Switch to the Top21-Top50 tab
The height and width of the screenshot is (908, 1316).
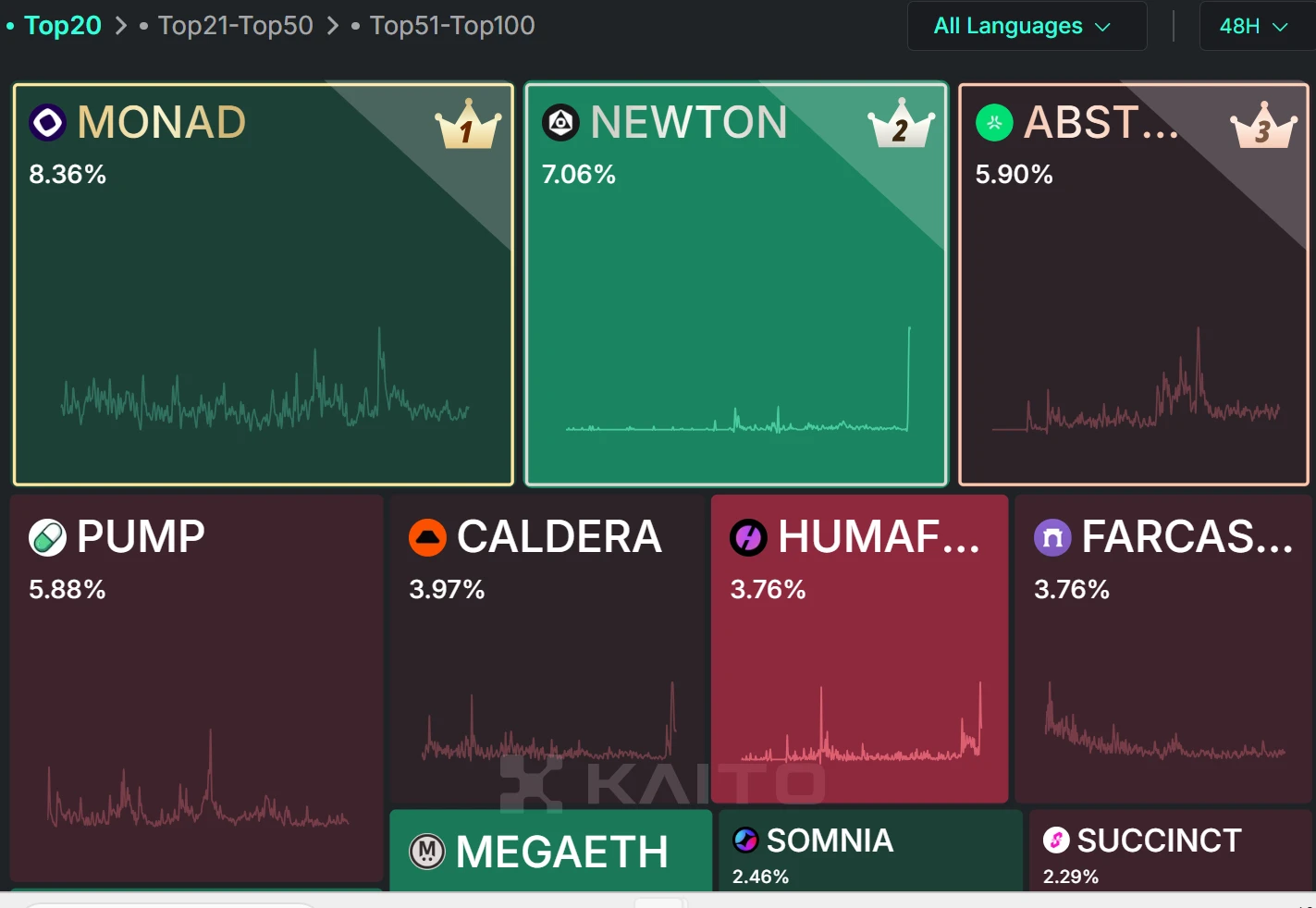235,26
